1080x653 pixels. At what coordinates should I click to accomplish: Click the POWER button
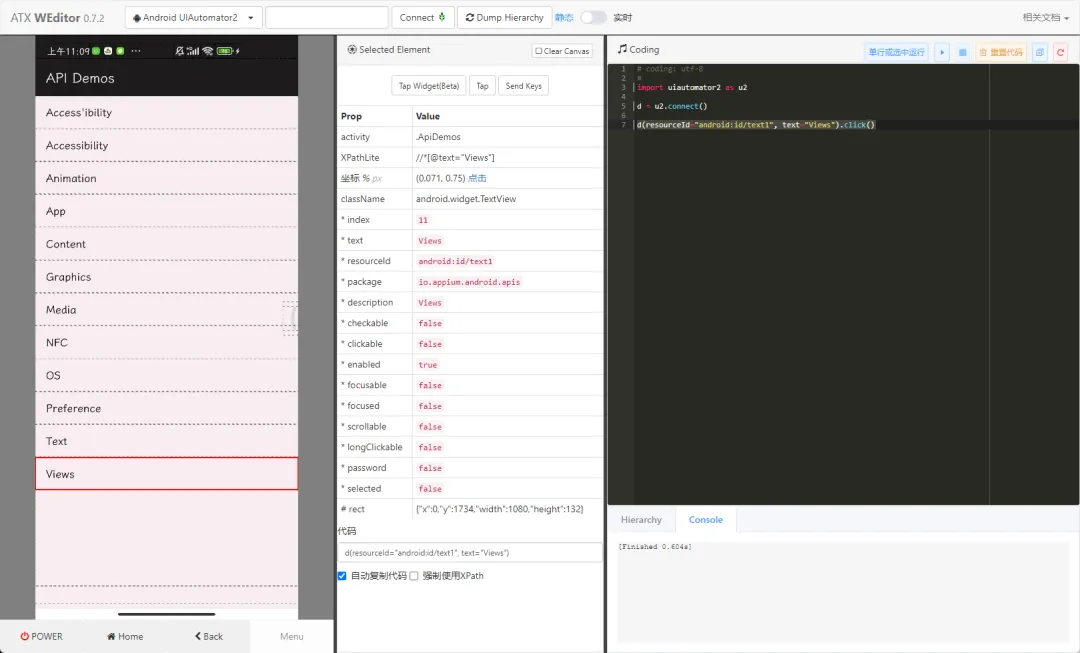[x=41, y=636]
